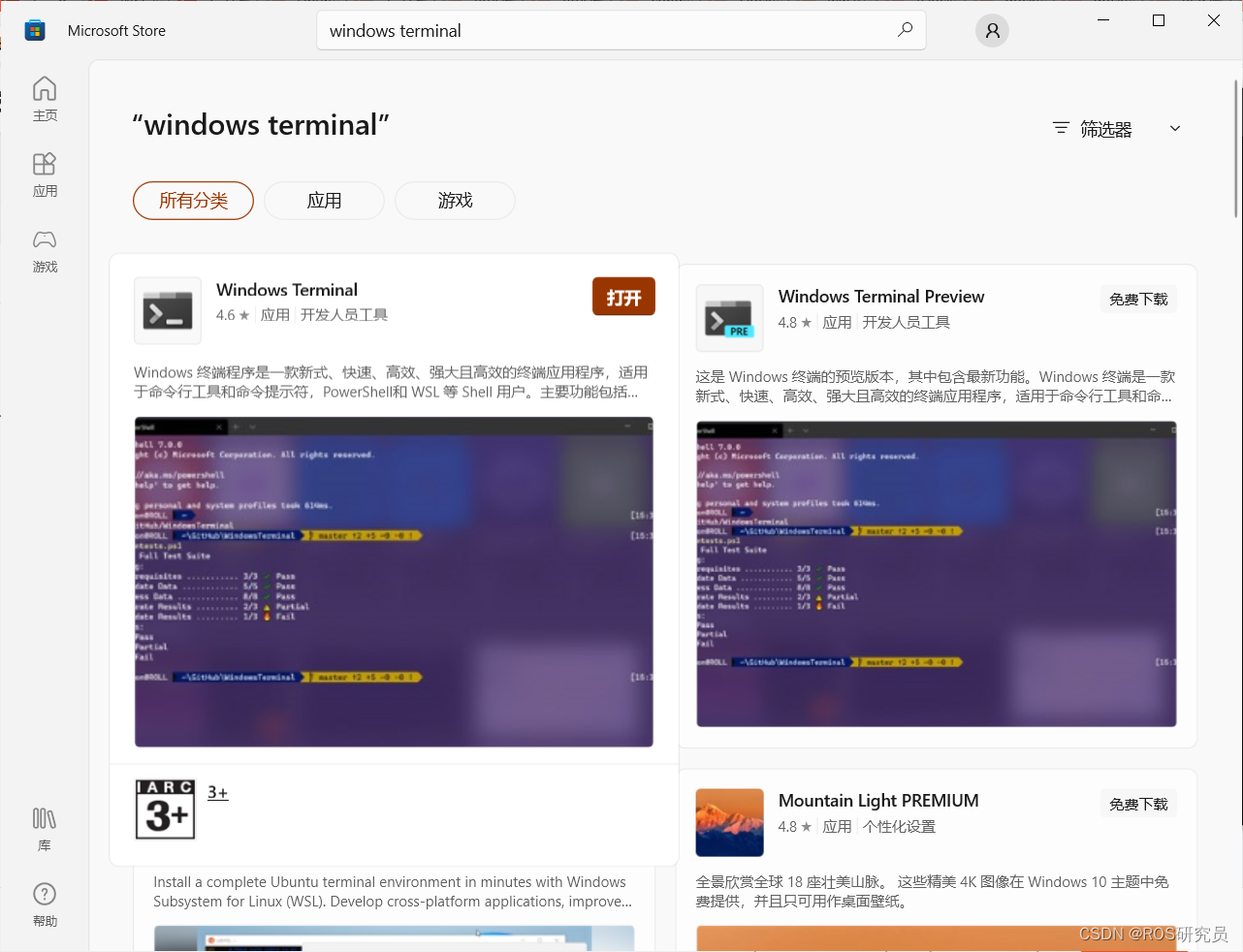Click the IARC 3+ rating badge

click(x=165, y=809)
